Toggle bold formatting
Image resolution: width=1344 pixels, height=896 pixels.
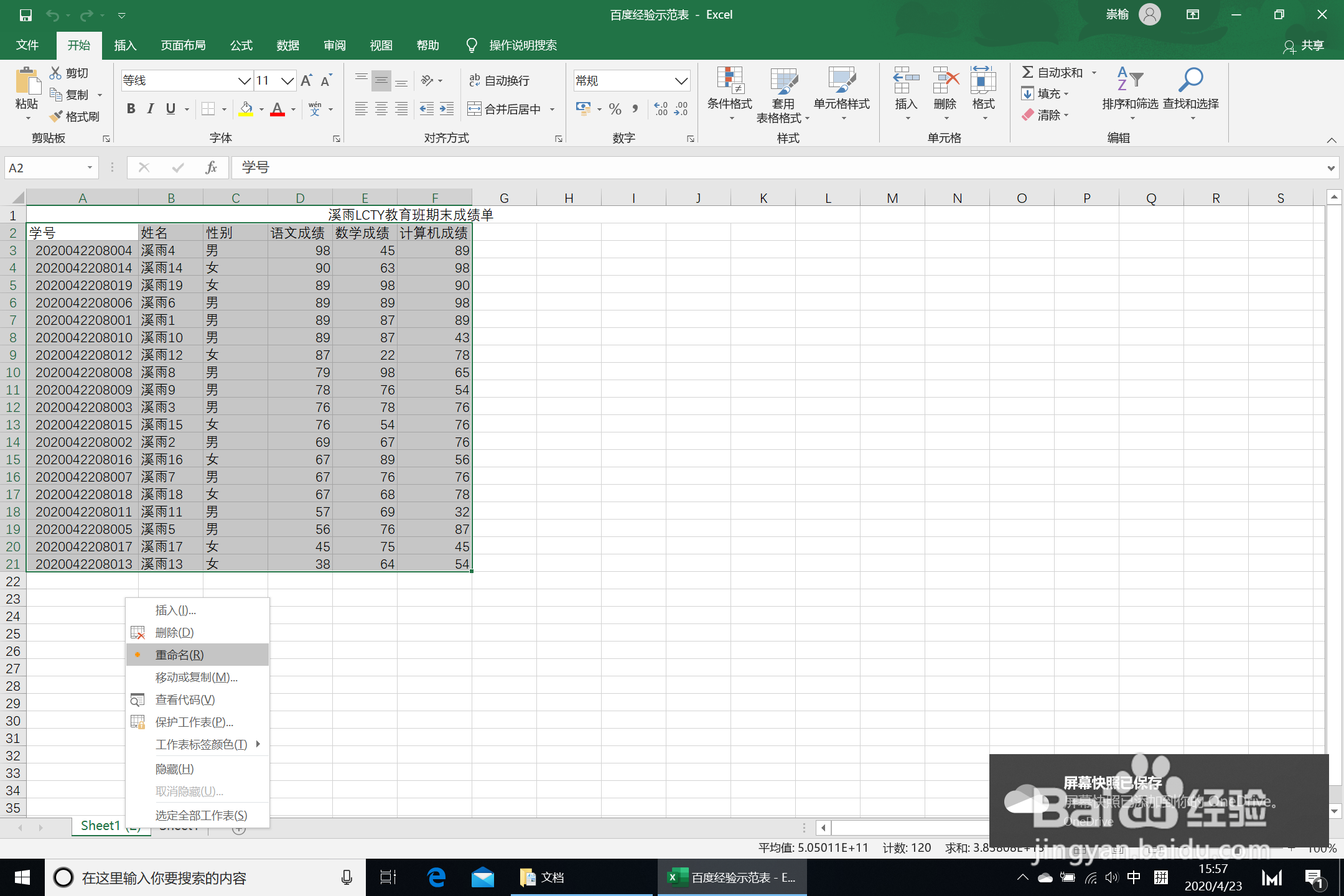(x=131, y=109)
